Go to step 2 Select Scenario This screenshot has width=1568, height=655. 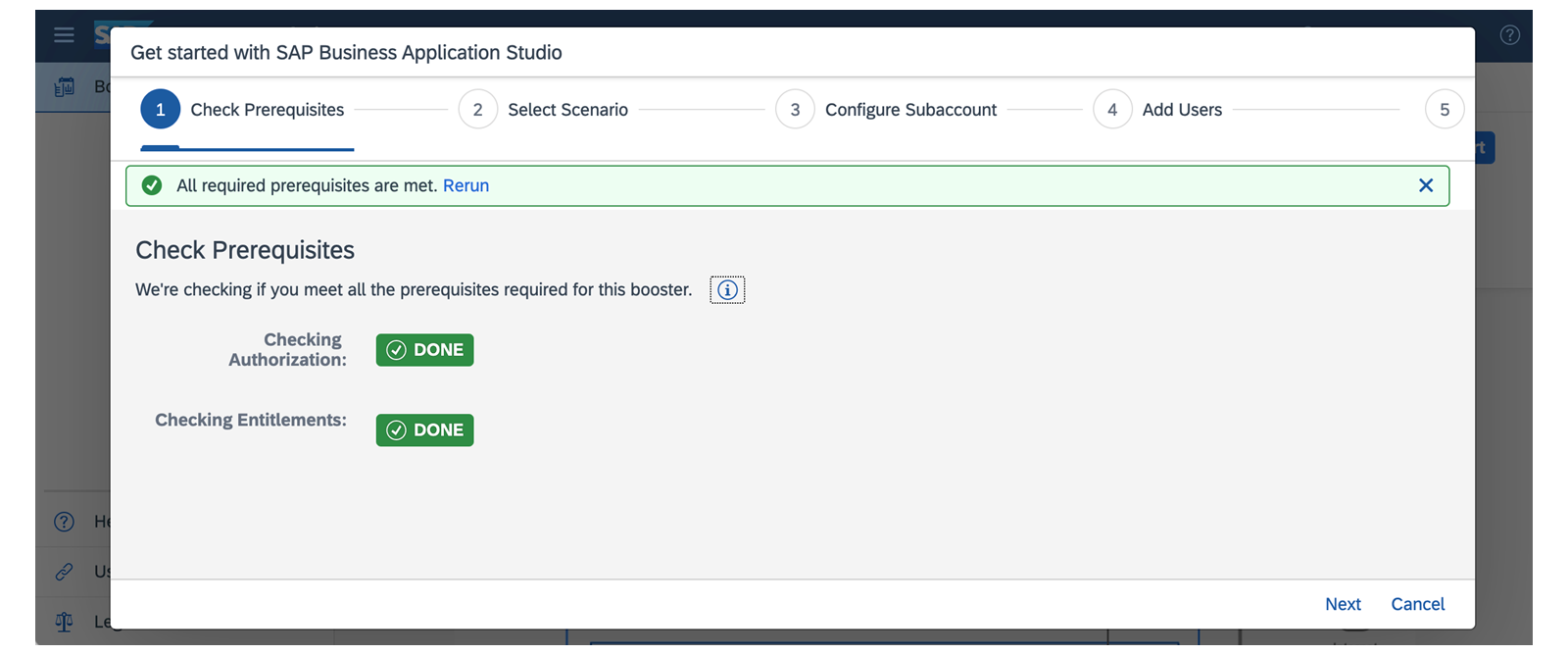544,110
